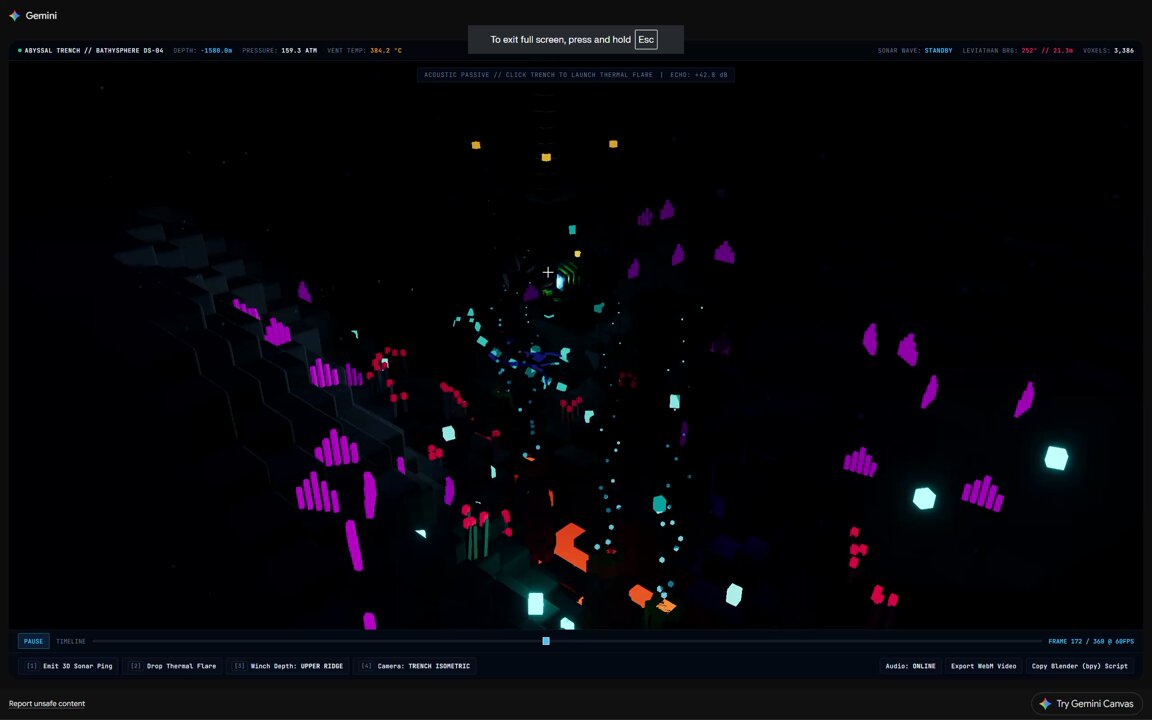Viewport: 1152px width, 720px height.
Task: Click Emit 3D Sonar Ping button
Action: (69, 666)
